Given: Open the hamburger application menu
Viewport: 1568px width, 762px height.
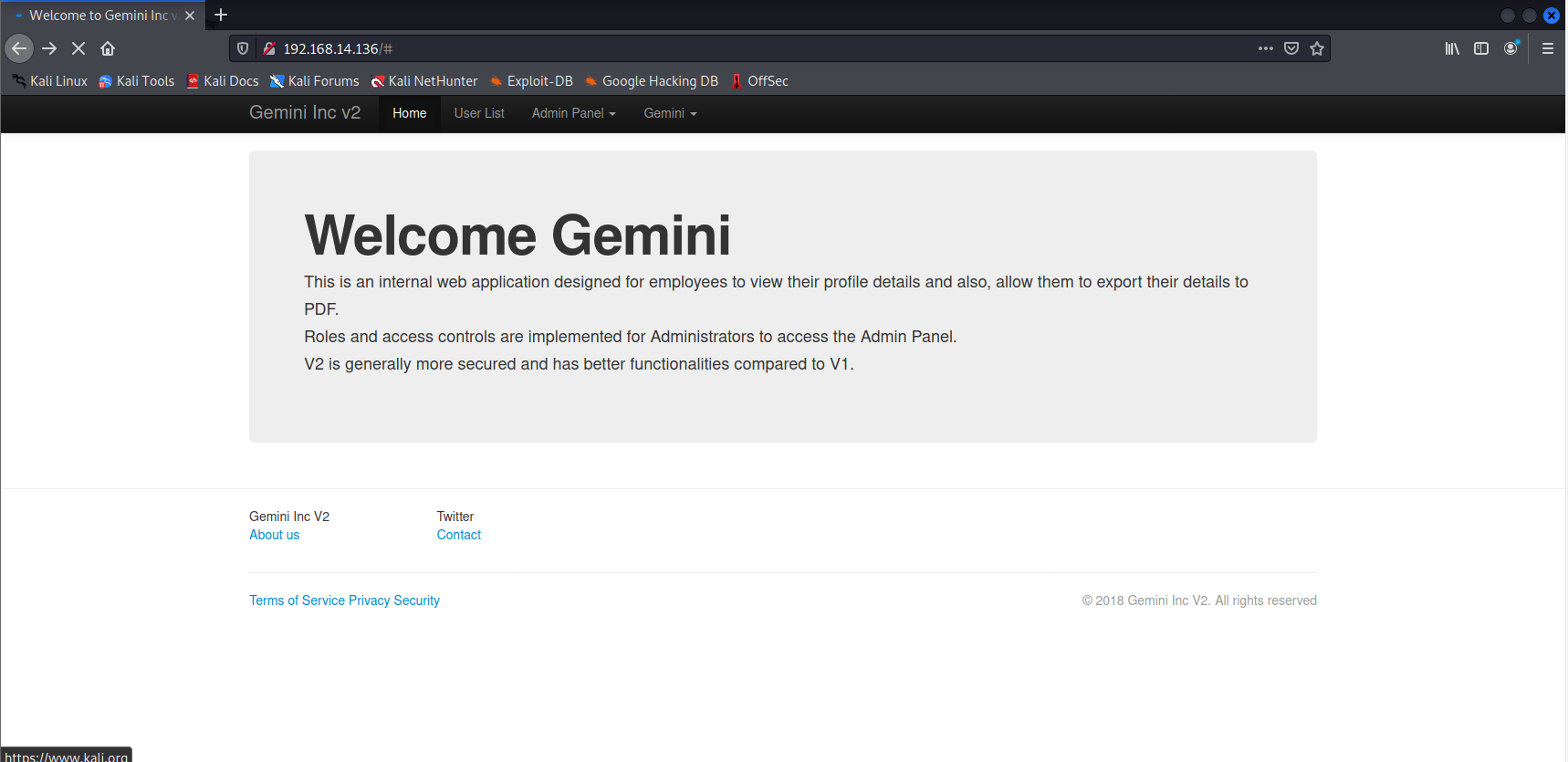Looking at the screenshot, I should [x=1548, y=48].
